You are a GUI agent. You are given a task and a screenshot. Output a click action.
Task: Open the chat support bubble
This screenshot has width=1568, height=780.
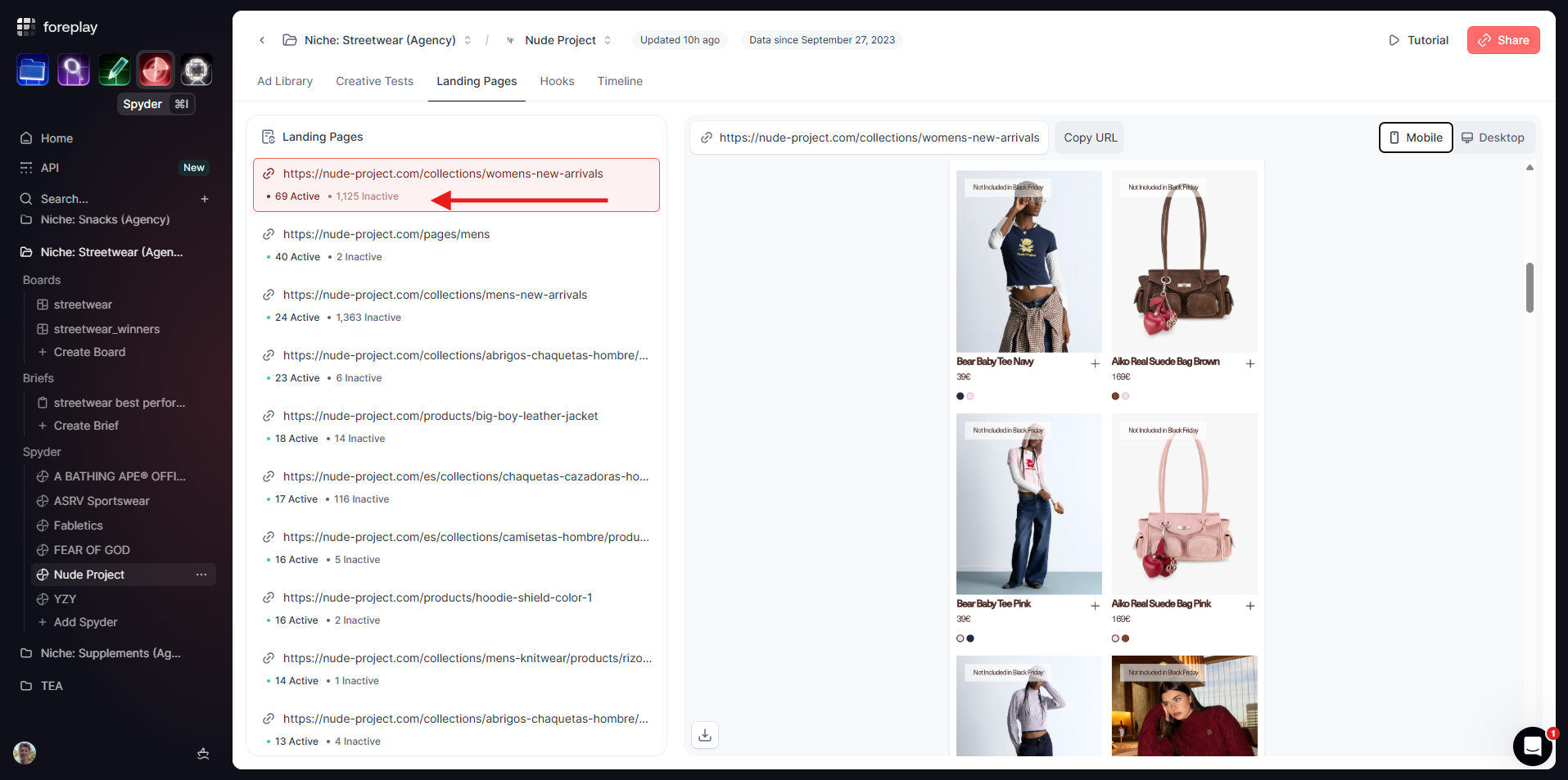1533,746
